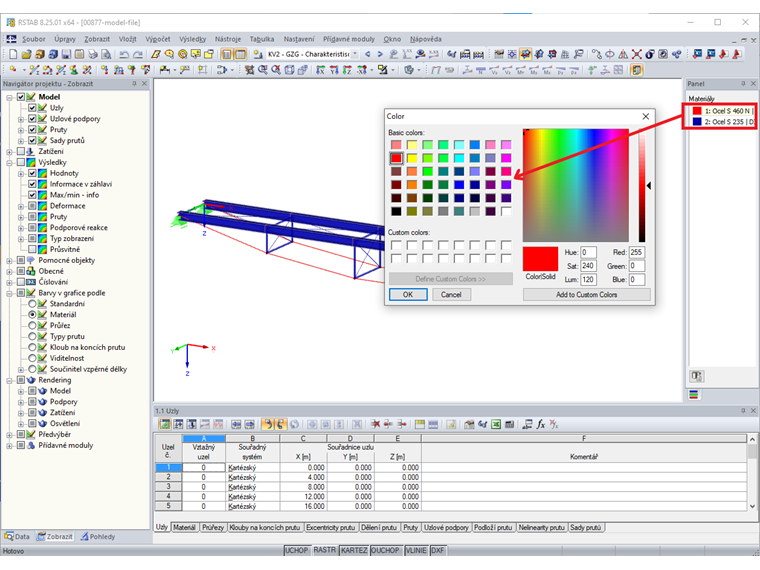The width and height of the screenshot is (760, 570).
Task: Adjust the luminance slider arrow
Action: 649,186
